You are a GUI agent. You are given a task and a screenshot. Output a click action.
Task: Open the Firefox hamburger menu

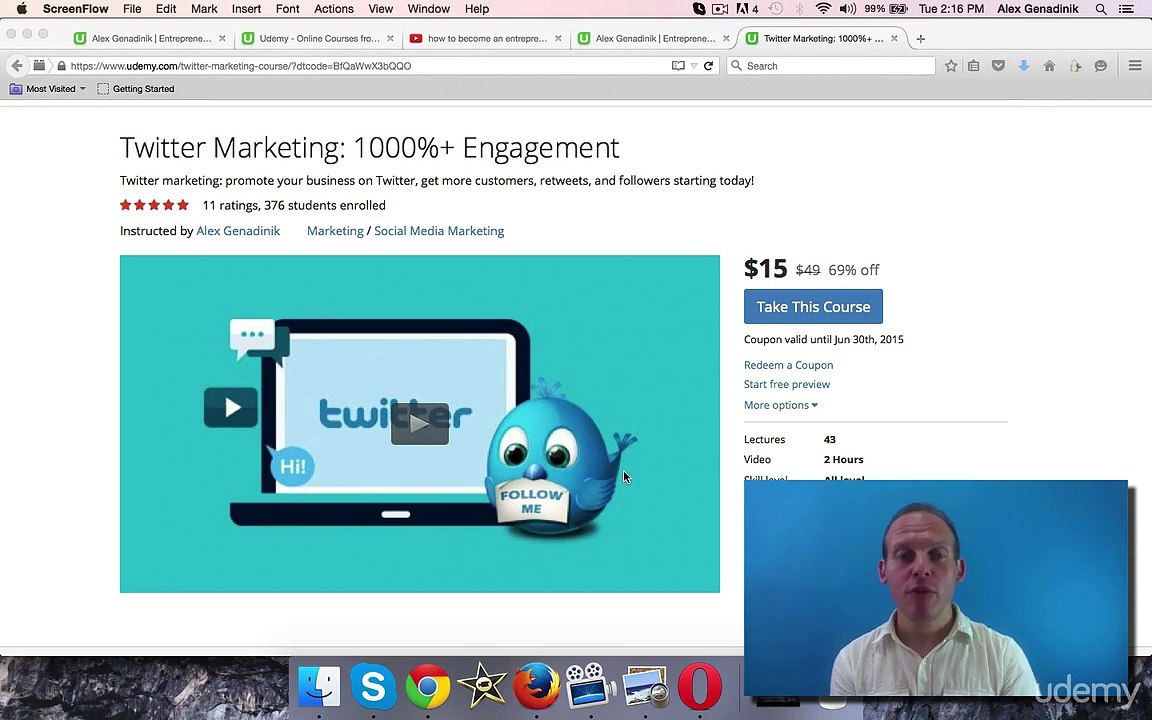click(1134, 65)
